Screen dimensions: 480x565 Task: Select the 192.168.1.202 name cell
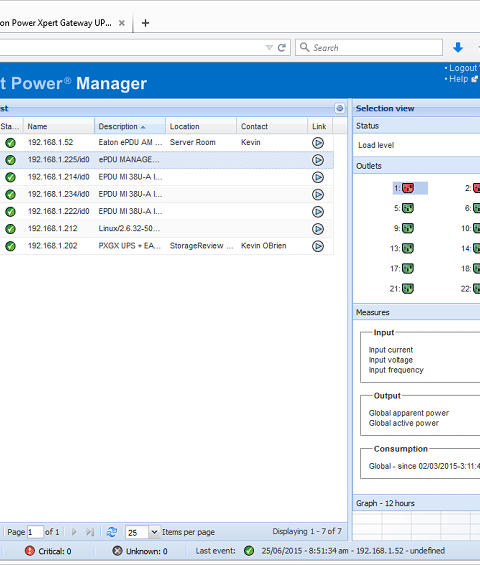(53, 246)
